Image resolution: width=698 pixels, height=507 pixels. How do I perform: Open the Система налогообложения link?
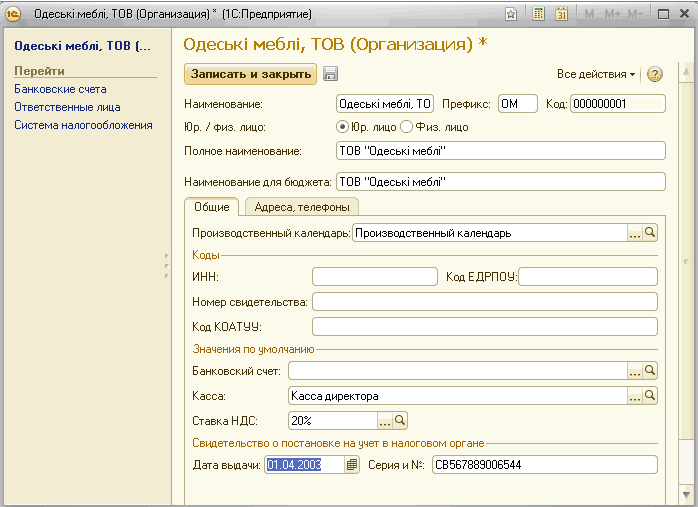[83, 125]
